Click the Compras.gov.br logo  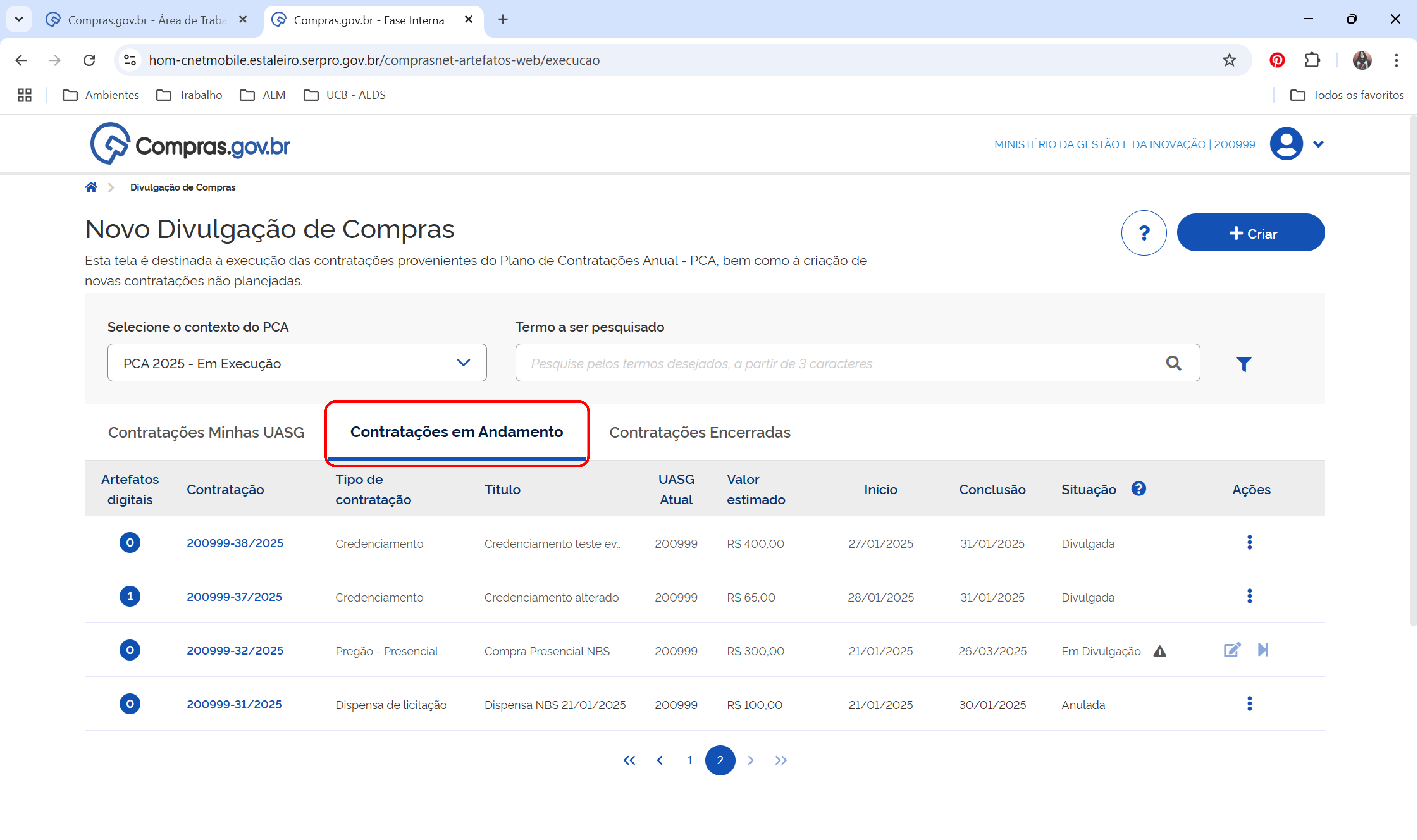point(190,144)
